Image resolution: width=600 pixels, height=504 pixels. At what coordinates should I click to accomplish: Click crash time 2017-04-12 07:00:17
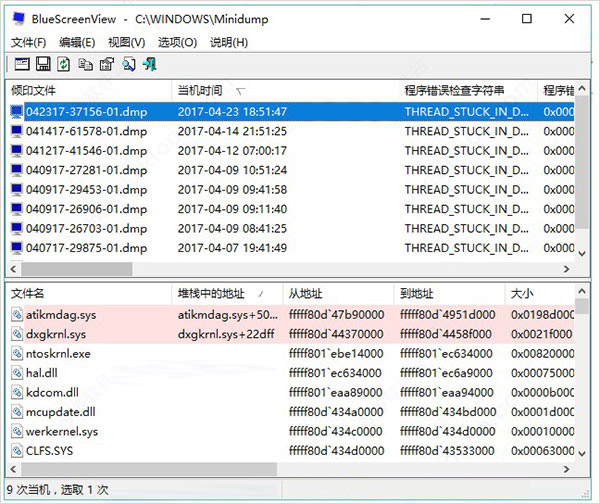[x=232, y=151]
